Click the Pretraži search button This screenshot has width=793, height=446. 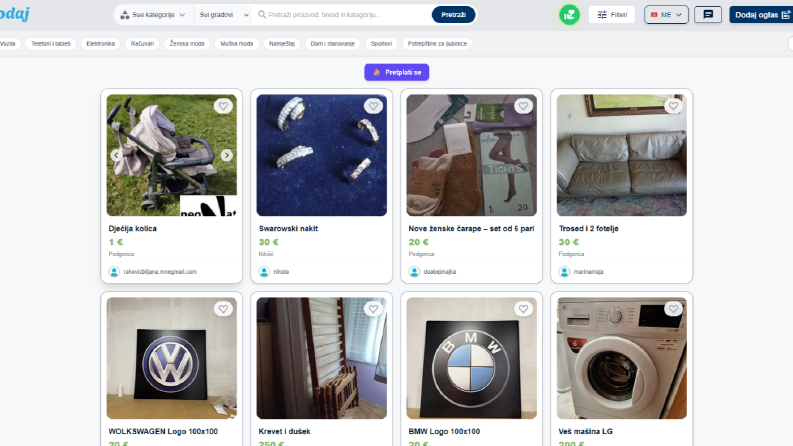coord(453,15)
